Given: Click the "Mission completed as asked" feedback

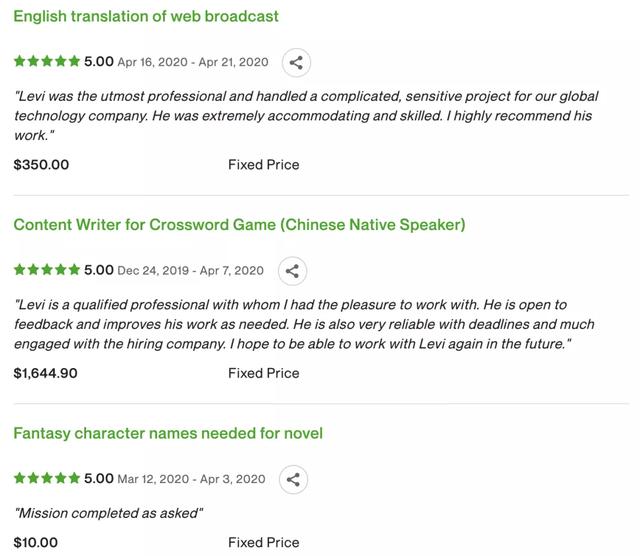Looking at the screenshot, I should click(109, 513).
